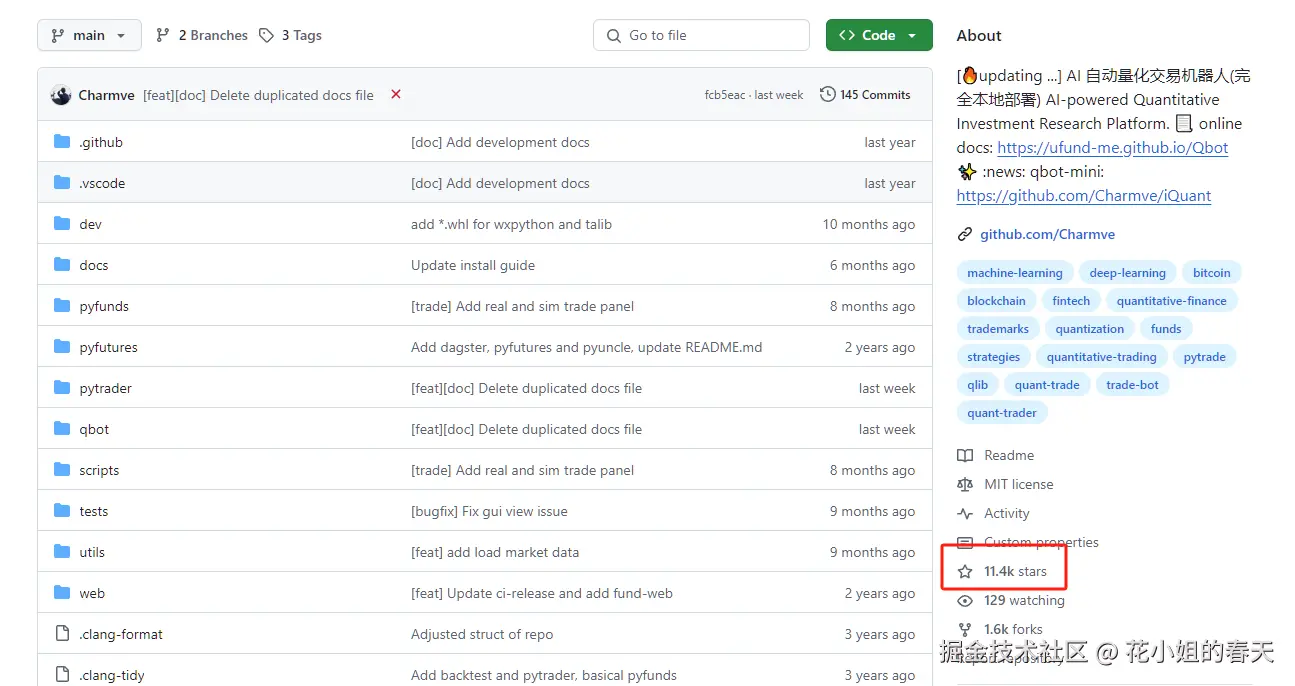Click the Charmve author avatar

click(61, 95)
